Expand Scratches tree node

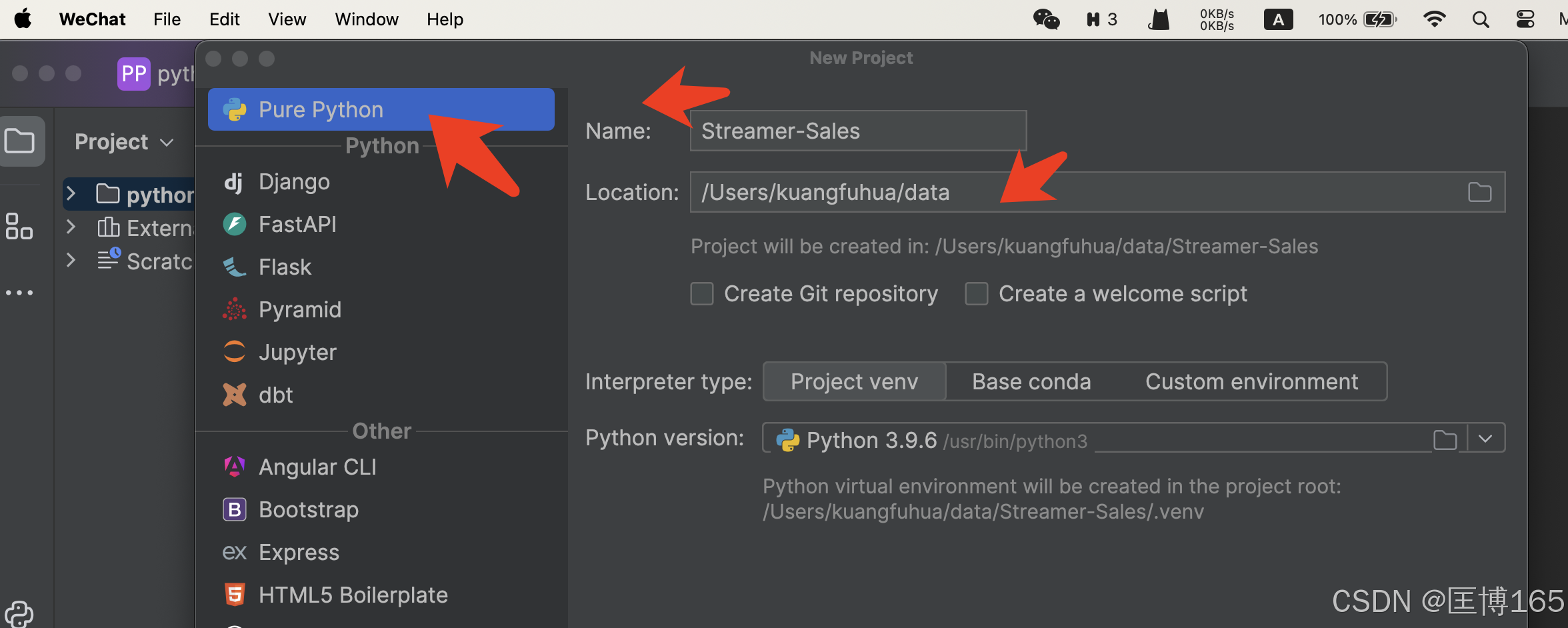pyautogui.click(x=71, y=261)
